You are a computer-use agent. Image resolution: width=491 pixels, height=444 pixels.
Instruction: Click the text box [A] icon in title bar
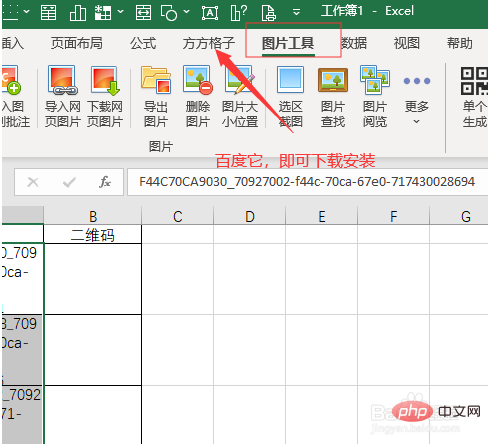coord(210,13)
